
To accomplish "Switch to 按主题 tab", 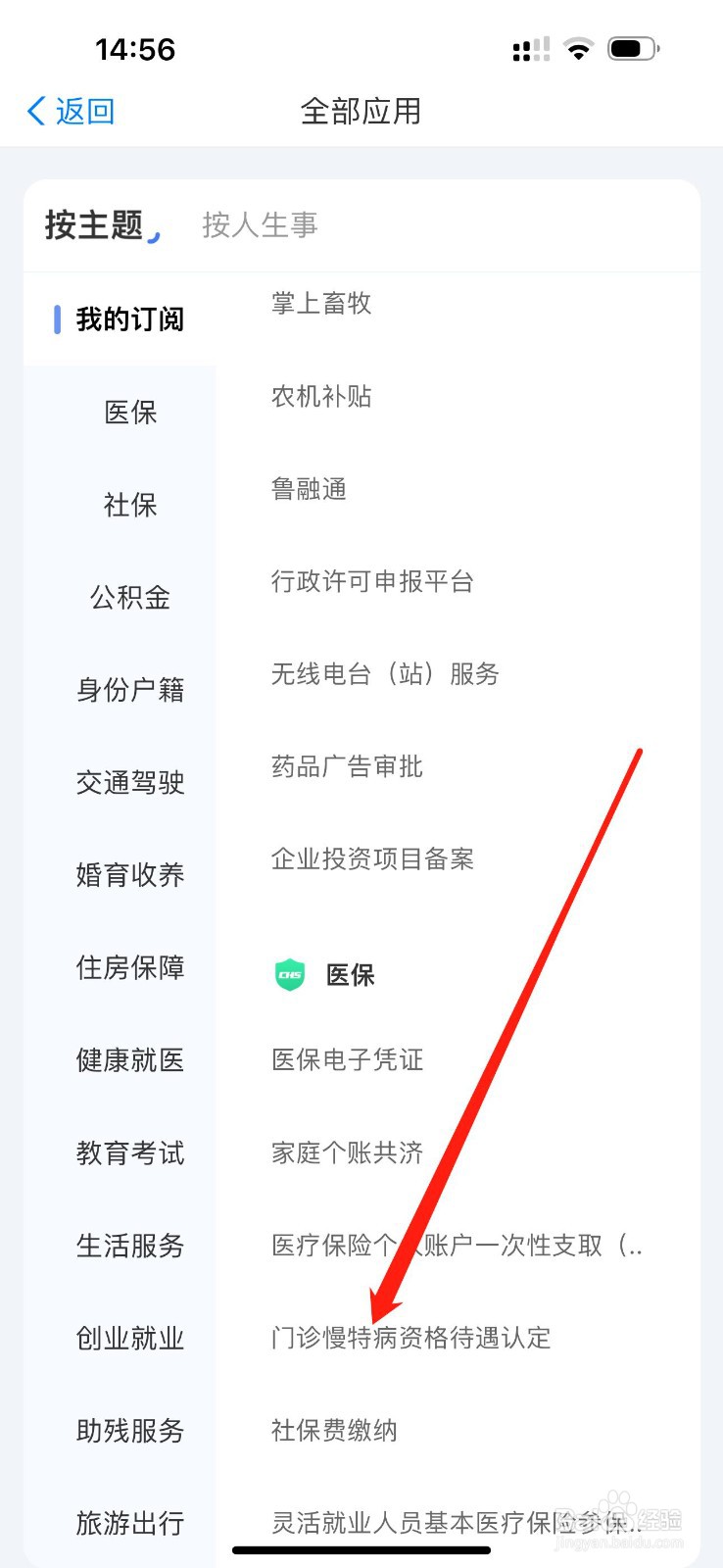I will [94, 225].
